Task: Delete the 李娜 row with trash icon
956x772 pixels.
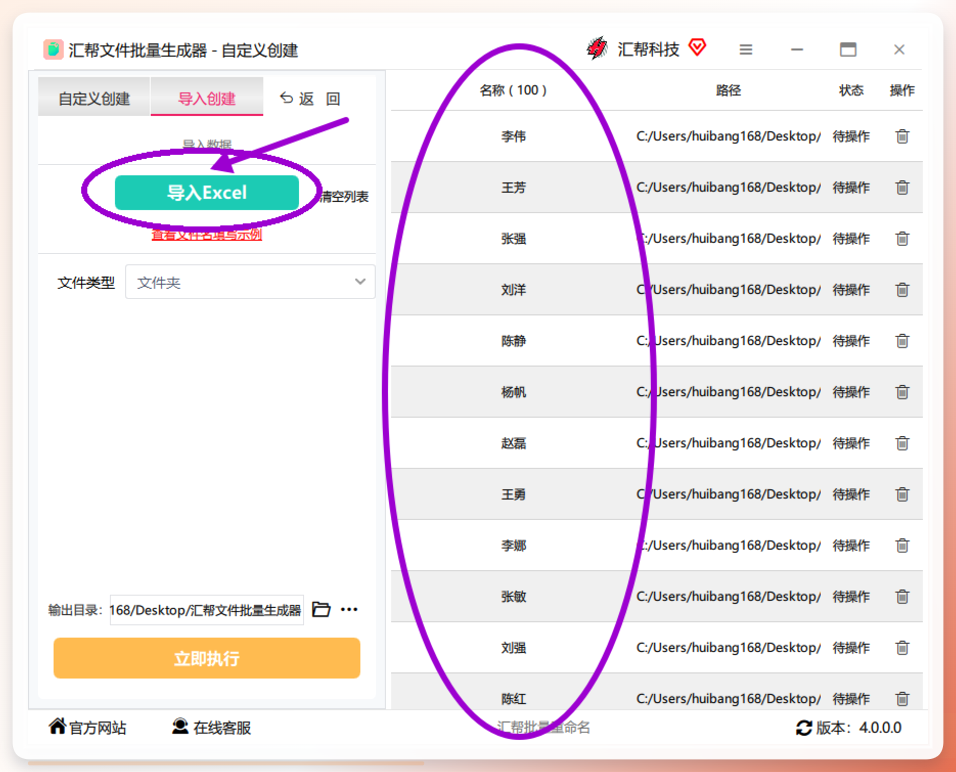Action: 902,546
